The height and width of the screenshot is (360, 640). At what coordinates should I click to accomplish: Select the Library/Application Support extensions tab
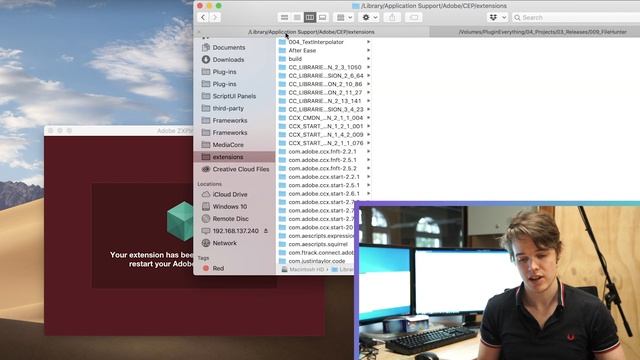(x=311, y=32)
